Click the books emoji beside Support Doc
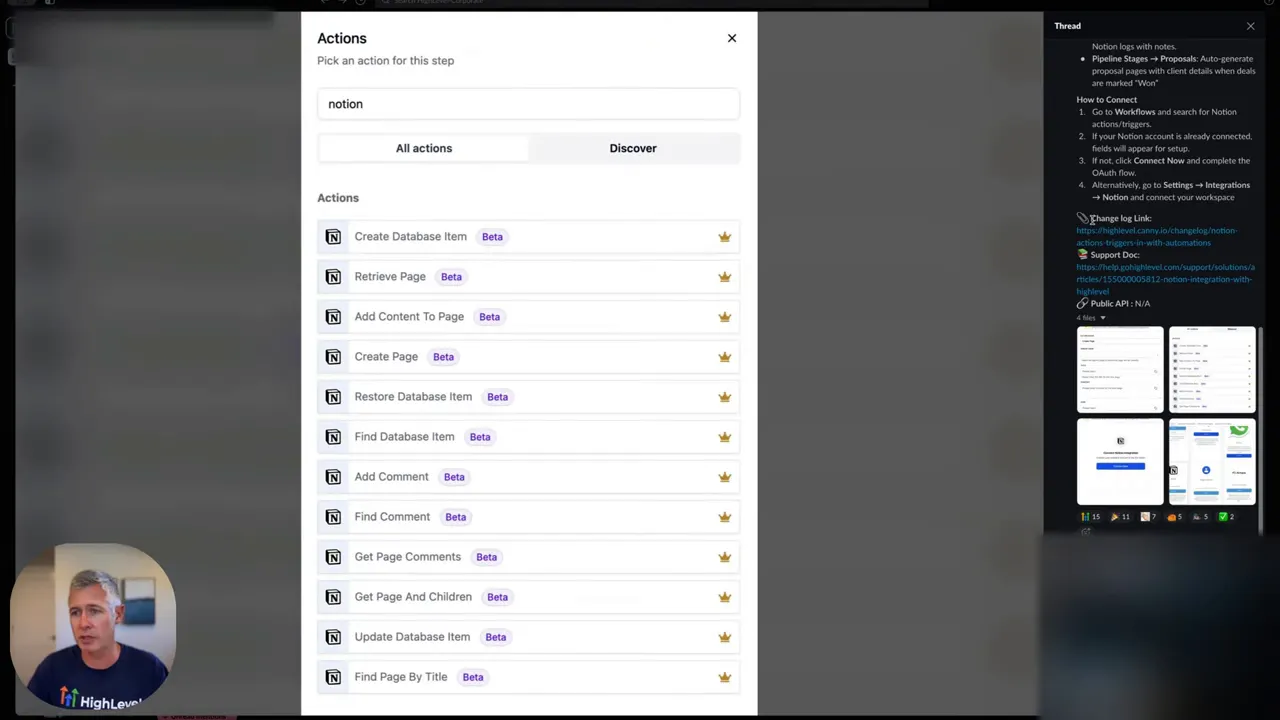 (1082, 254)
